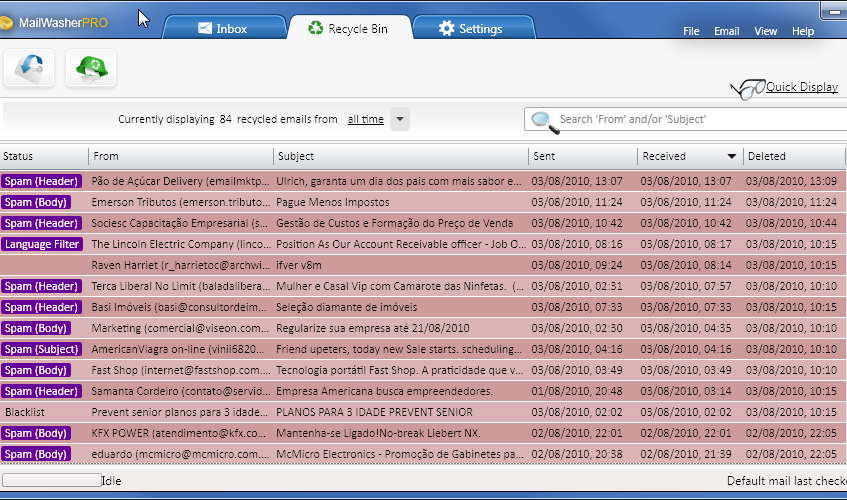This screenshot has height=500, width=847.
Task: Click the empty recycle bin toolbar icon
Action: tap(91, 68)
